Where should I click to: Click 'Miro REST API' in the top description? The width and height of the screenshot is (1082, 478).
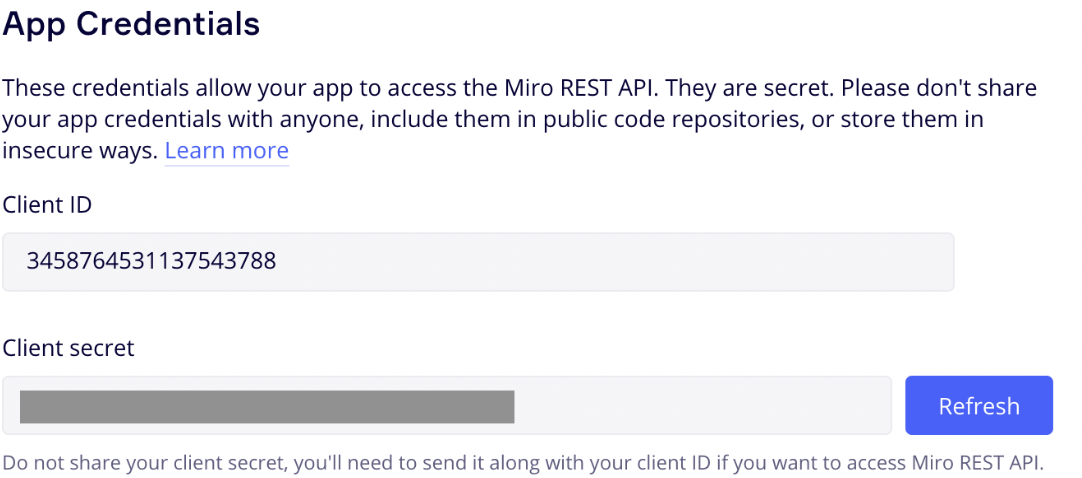point(585,88)
